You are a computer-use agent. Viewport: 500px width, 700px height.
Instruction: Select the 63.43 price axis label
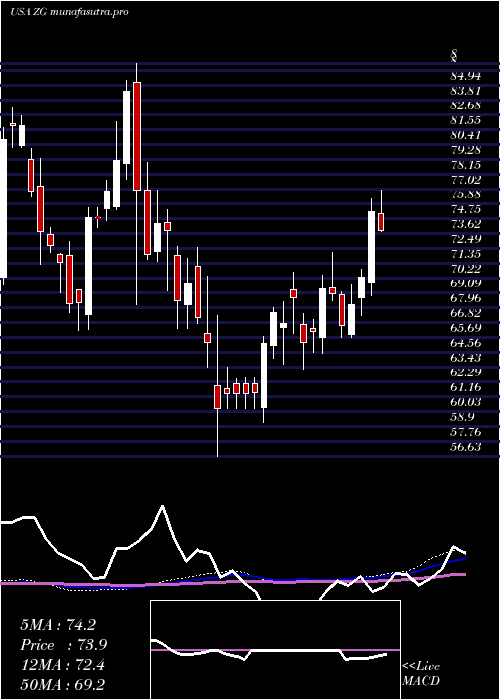[466, 357]
